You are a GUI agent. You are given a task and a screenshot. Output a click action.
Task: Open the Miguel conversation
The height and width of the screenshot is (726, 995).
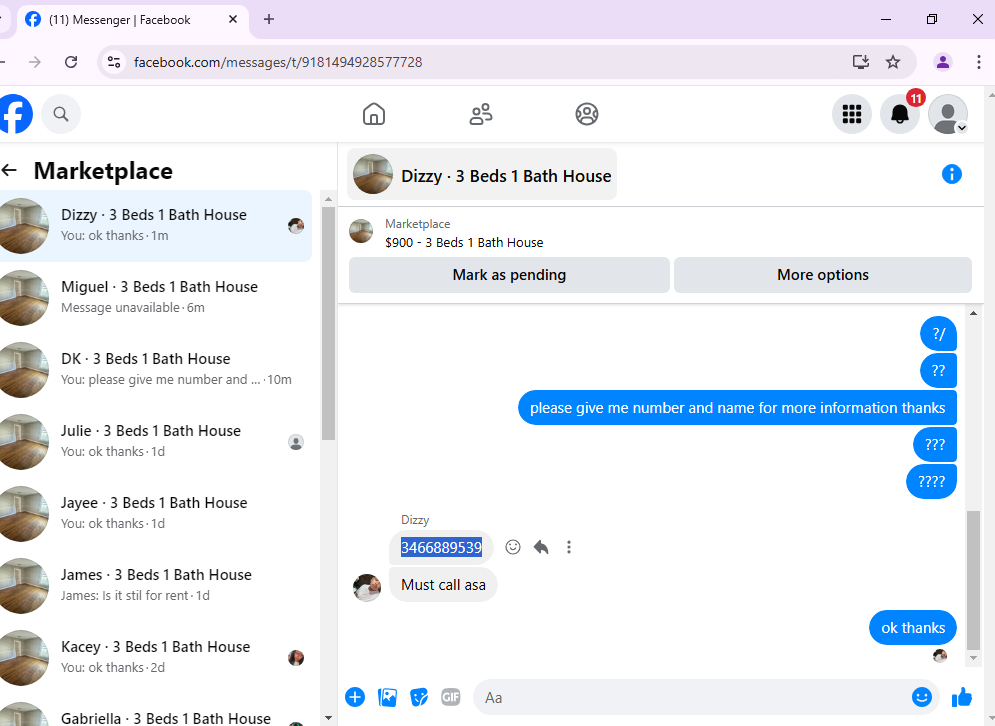(155, 297)
